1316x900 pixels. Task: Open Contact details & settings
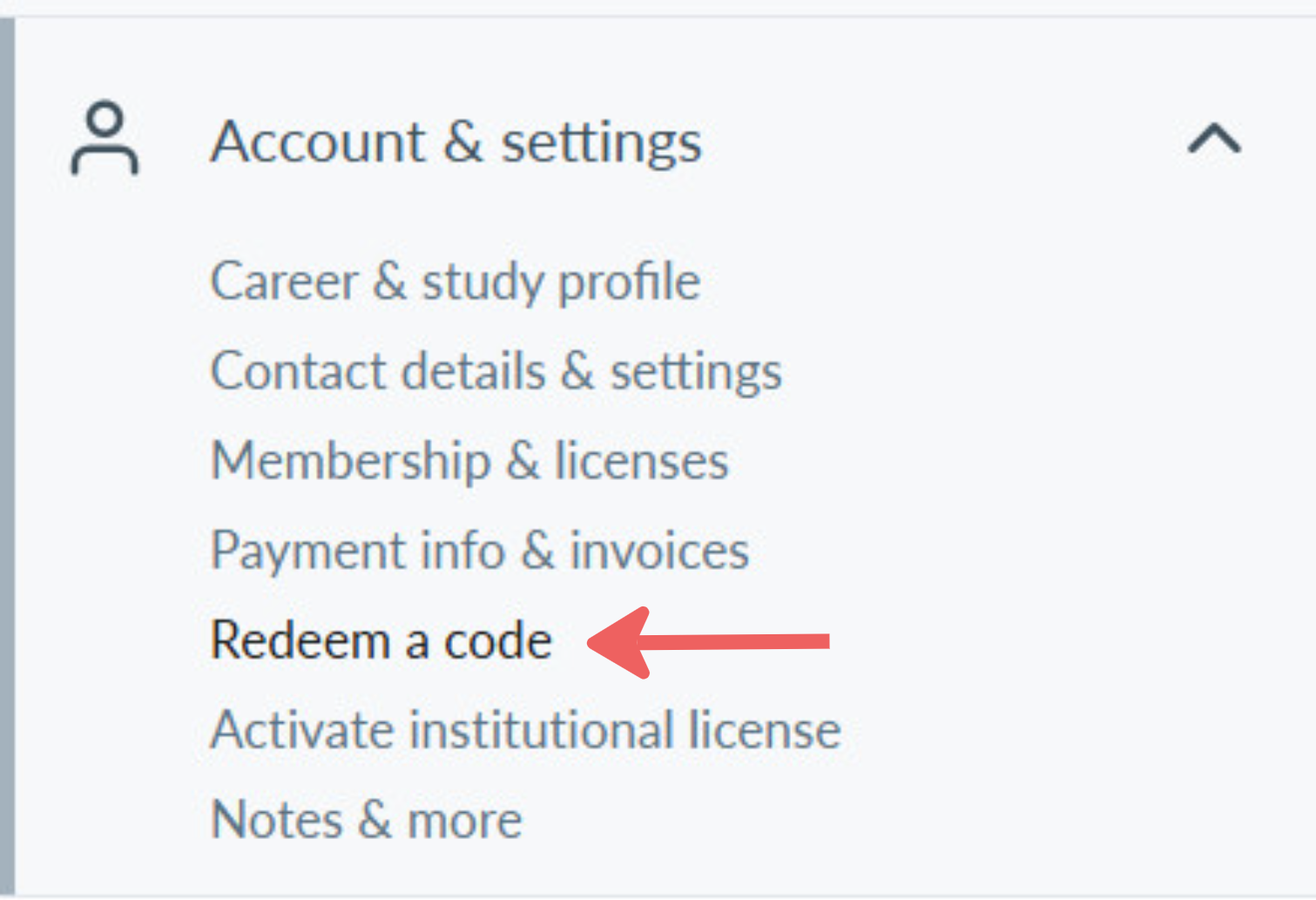pos(496,372)
